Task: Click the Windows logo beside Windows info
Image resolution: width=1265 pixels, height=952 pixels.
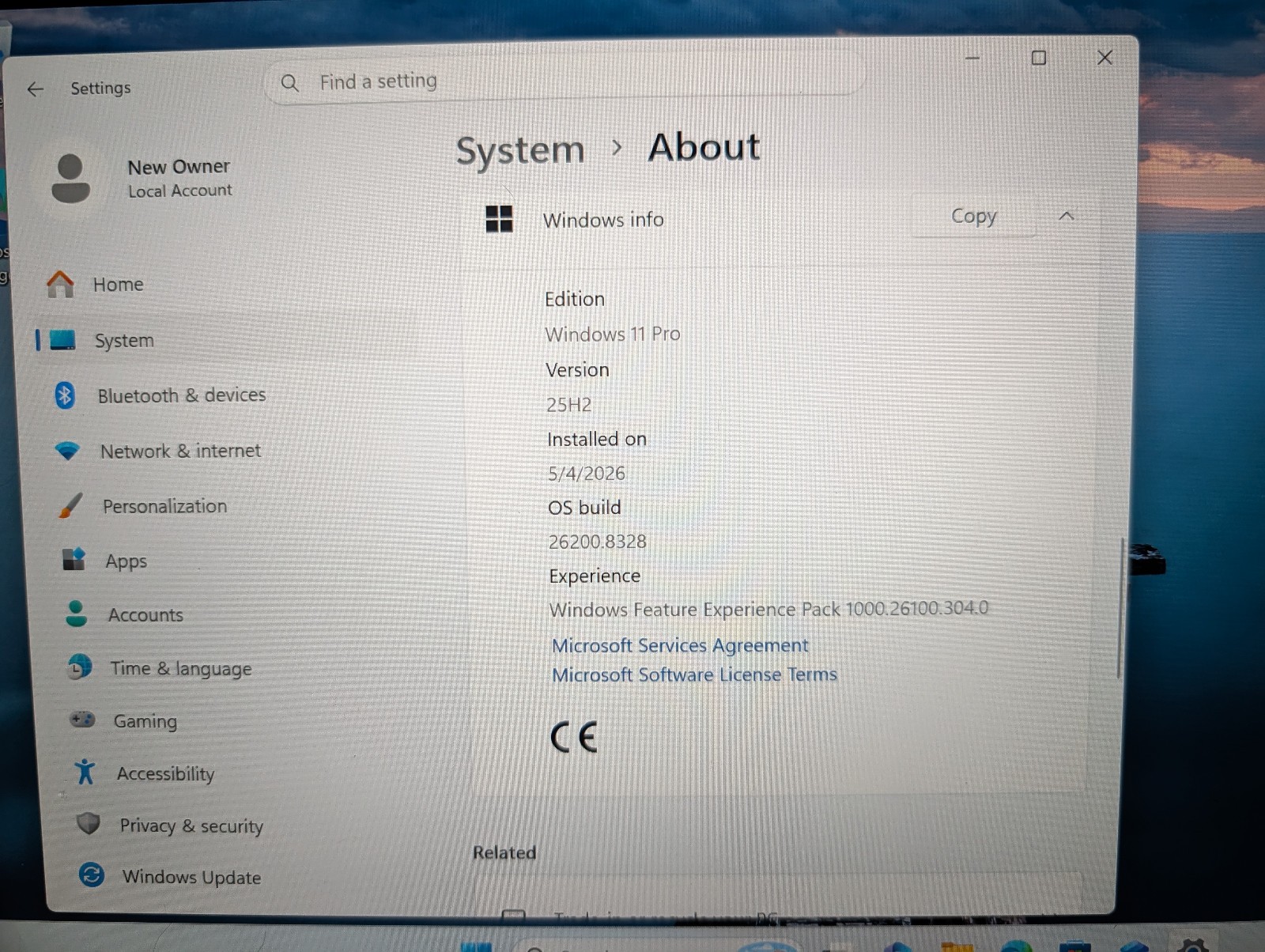Action: coord(499,219)
